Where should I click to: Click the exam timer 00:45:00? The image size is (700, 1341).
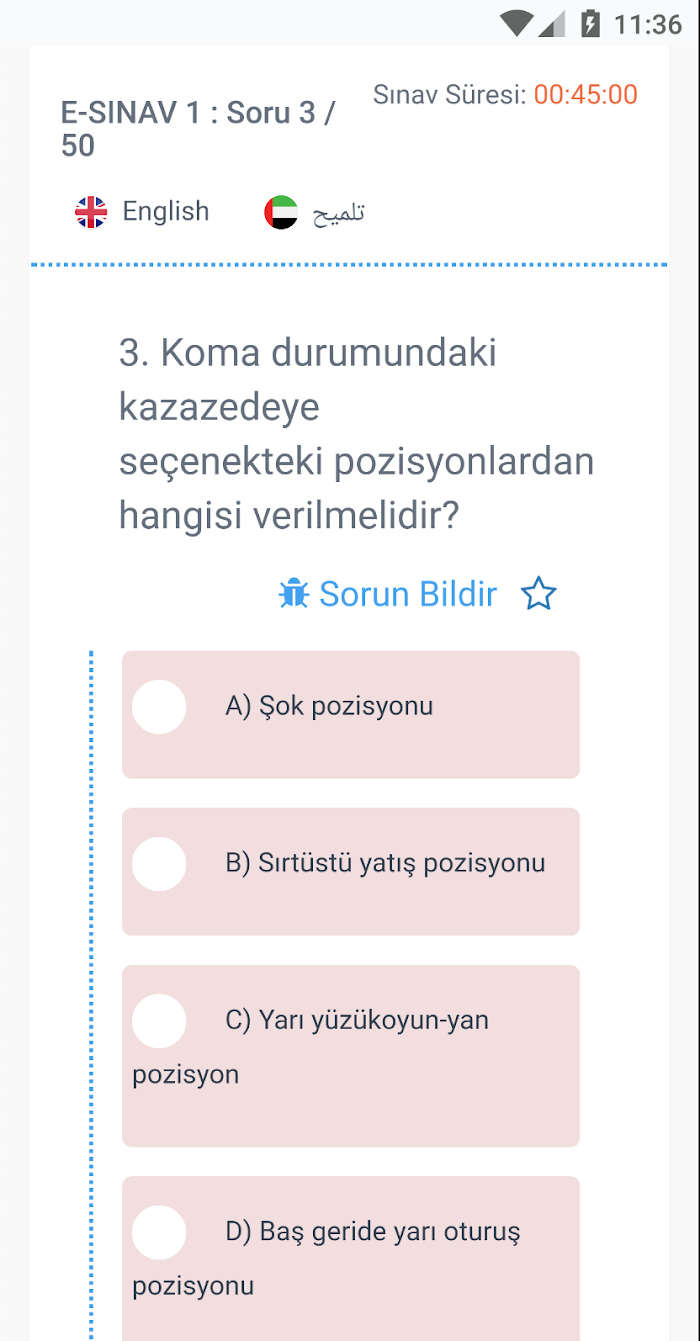pos(585,95)
